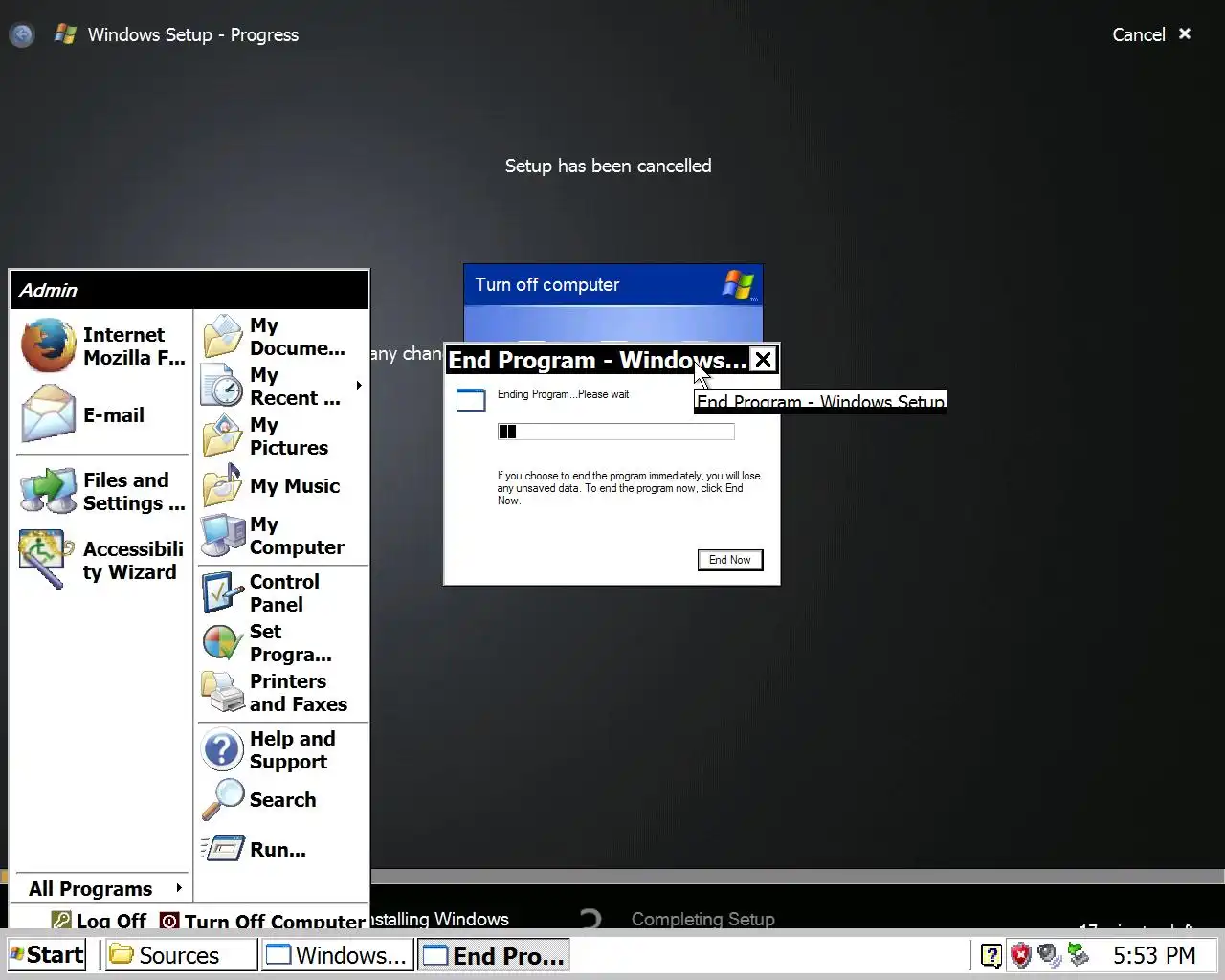Click the Ending Program progress bar
1225x980 pixels.
pyautogui.click(x=616, y=432)
